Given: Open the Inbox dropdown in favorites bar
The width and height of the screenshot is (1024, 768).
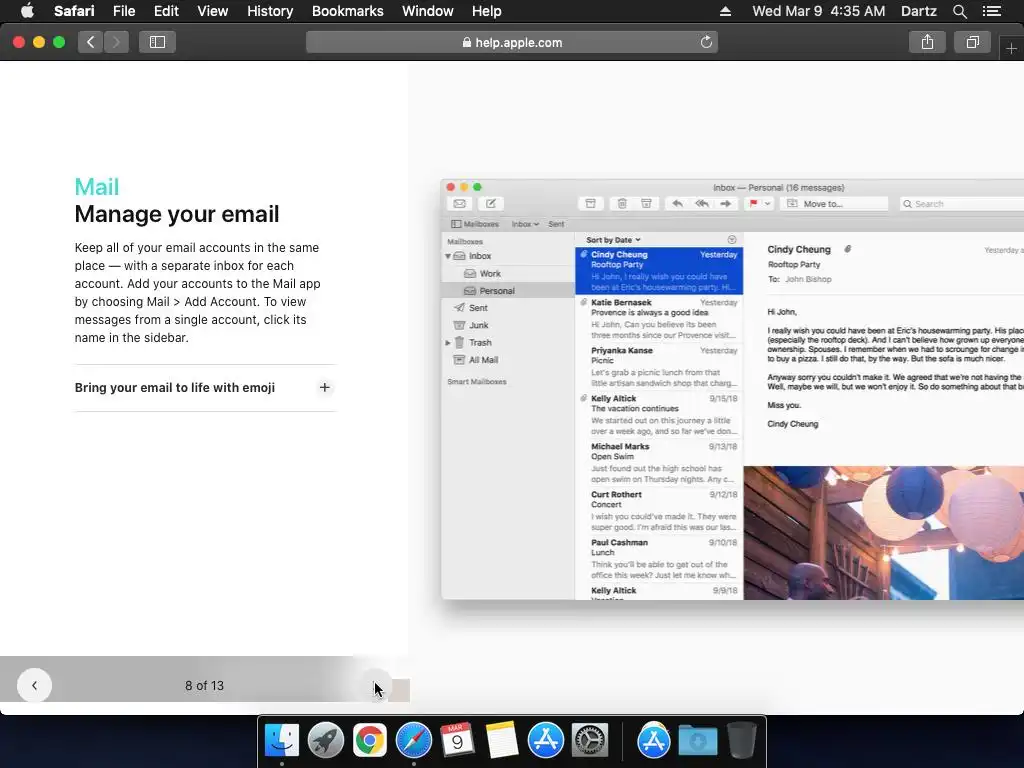Looking at the screenshot, I should pyautogui.click(x=525, y=224).
